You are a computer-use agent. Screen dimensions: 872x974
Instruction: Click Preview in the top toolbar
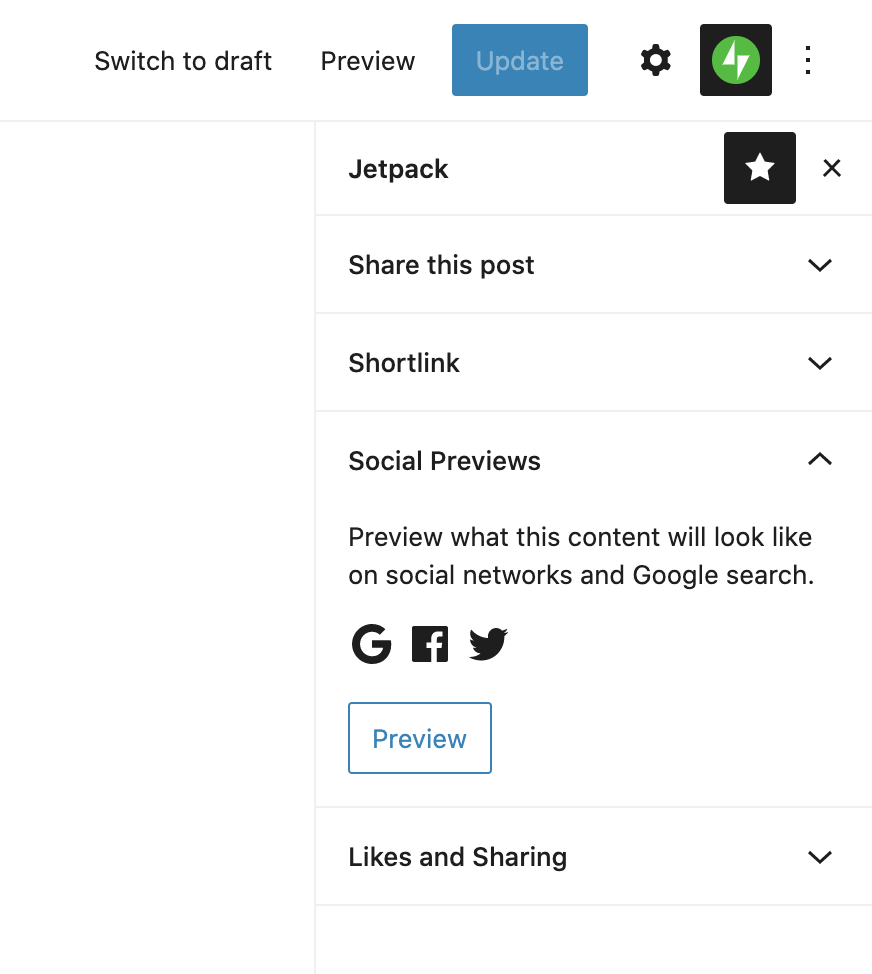(367, 60)
